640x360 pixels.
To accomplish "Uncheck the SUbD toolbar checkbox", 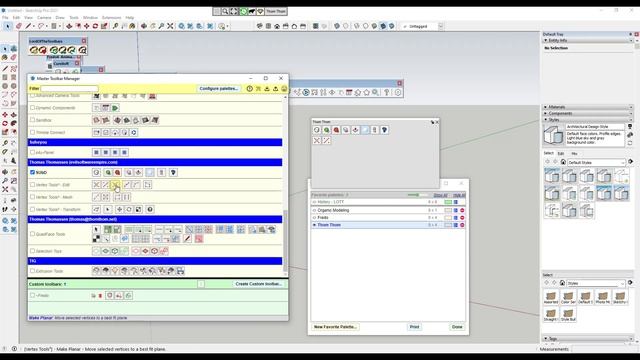I will [x=32, y=173].
